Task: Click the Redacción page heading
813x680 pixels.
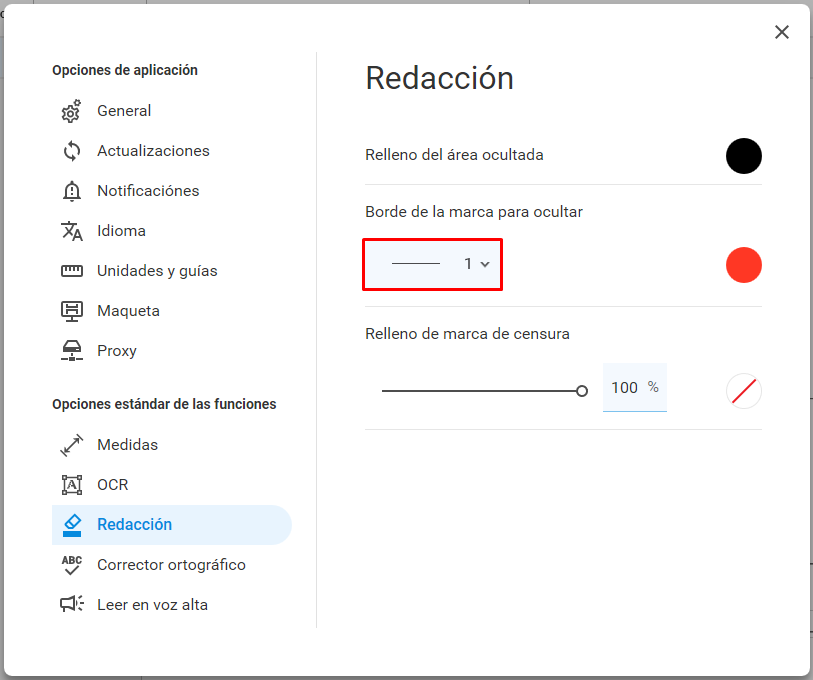Action: 440,79
